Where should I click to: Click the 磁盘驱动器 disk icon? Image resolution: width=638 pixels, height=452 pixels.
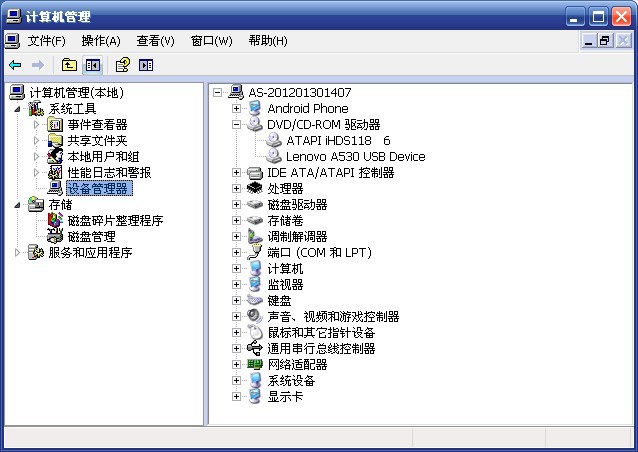(x=255, y=204)
